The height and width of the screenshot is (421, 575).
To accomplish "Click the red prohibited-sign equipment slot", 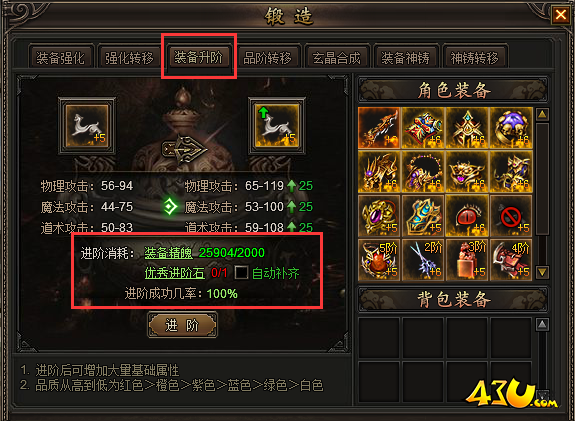I will (511, 215).
